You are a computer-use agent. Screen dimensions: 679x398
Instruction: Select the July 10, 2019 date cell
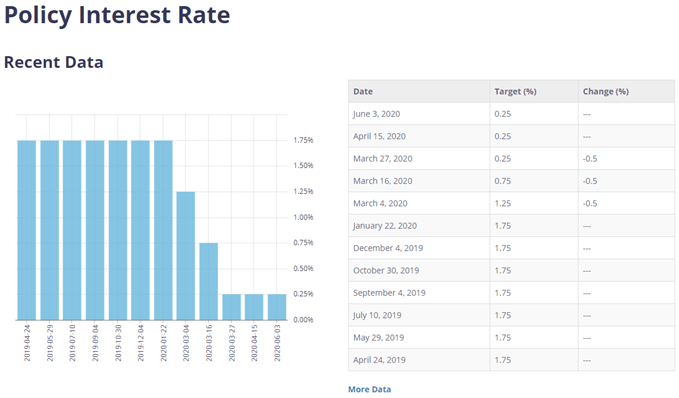coord(419,315)
